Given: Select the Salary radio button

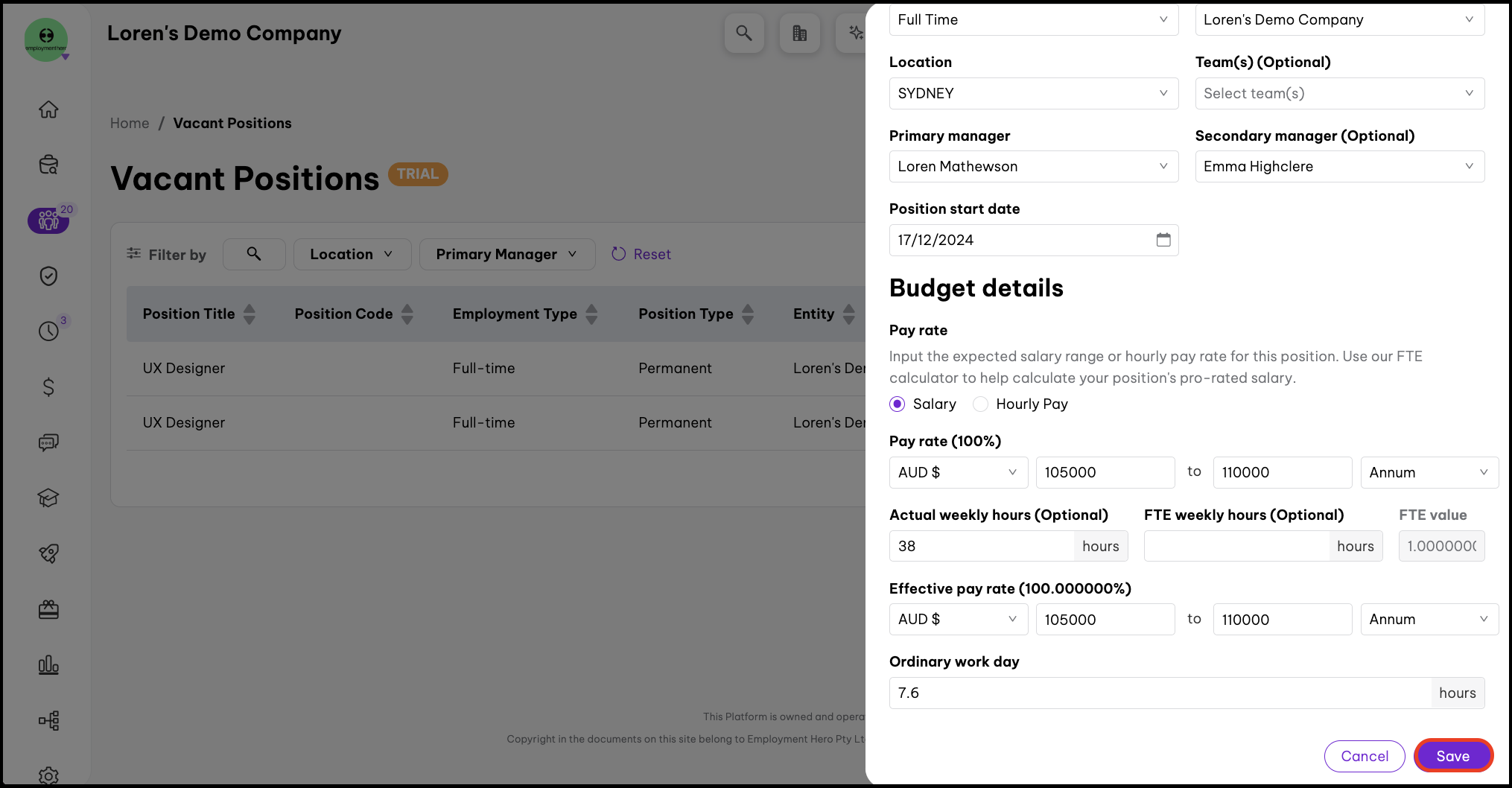Looking at the screenshot, I should point(898,404).
